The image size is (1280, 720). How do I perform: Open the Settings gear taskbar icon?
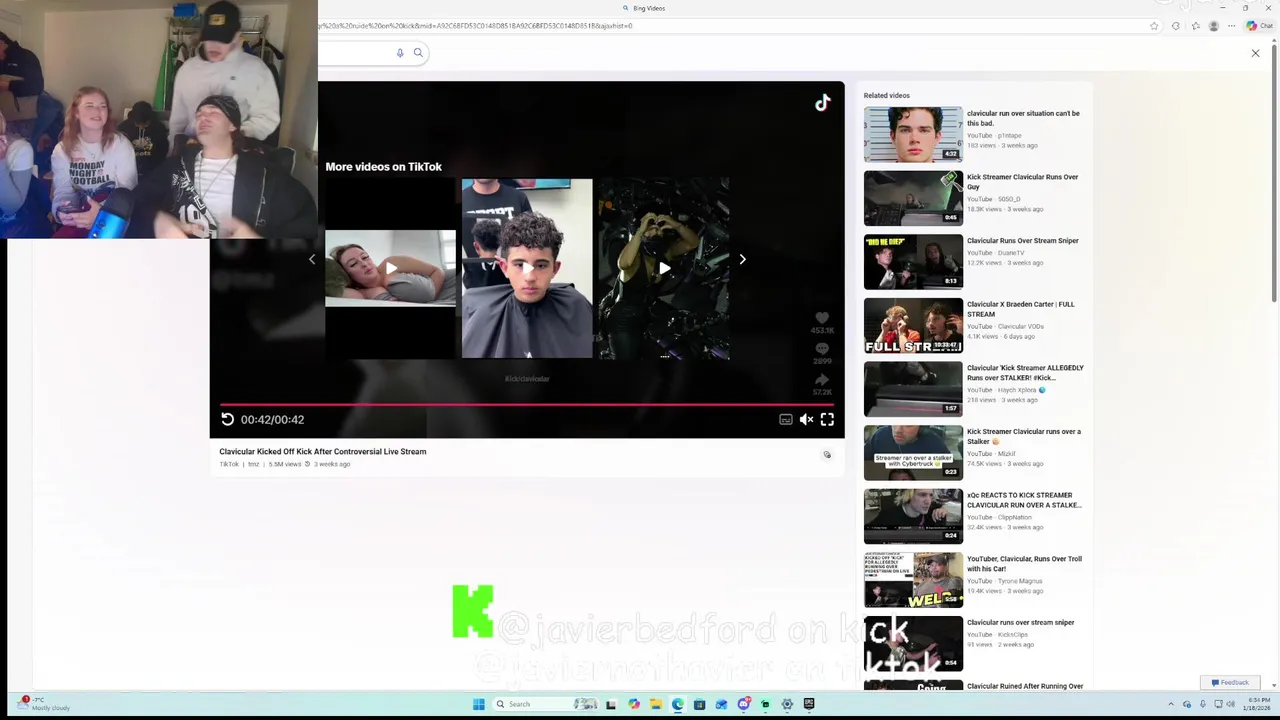coord(787,704)
